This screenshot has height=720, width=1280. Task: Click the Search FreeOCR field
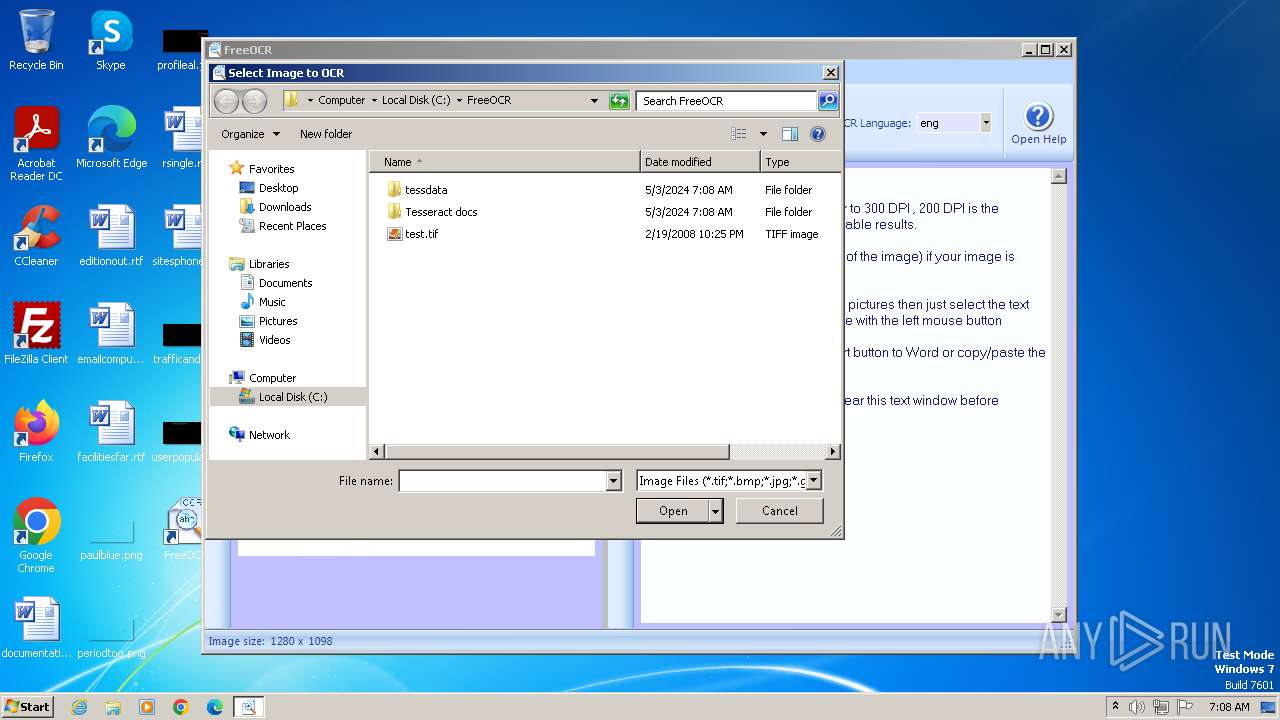click(x=726, y=101)
